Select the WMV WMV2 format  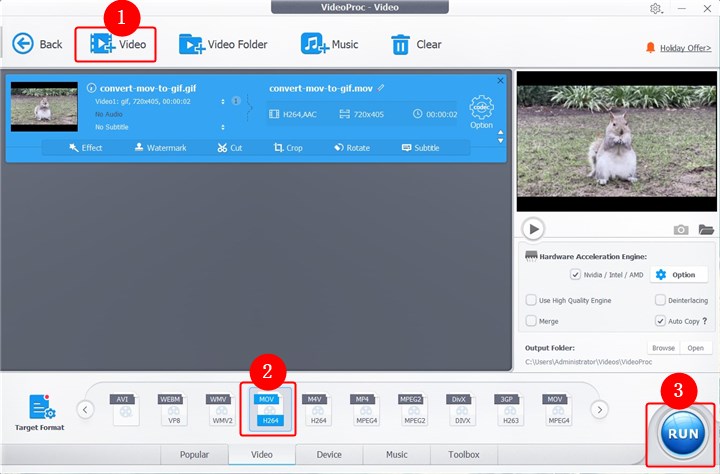tap(220, 409)
